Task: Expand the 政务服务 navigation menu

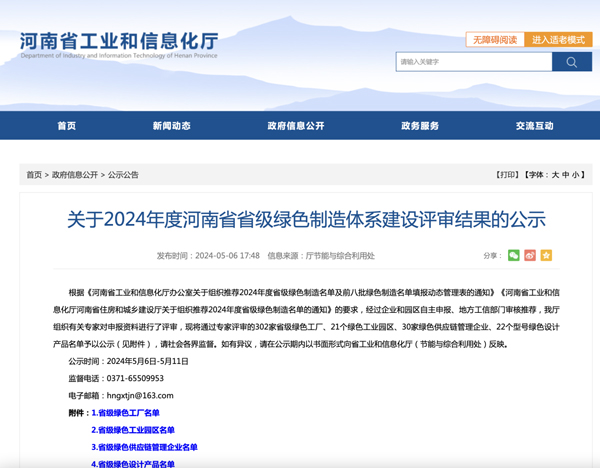Action: coord(420,126)
